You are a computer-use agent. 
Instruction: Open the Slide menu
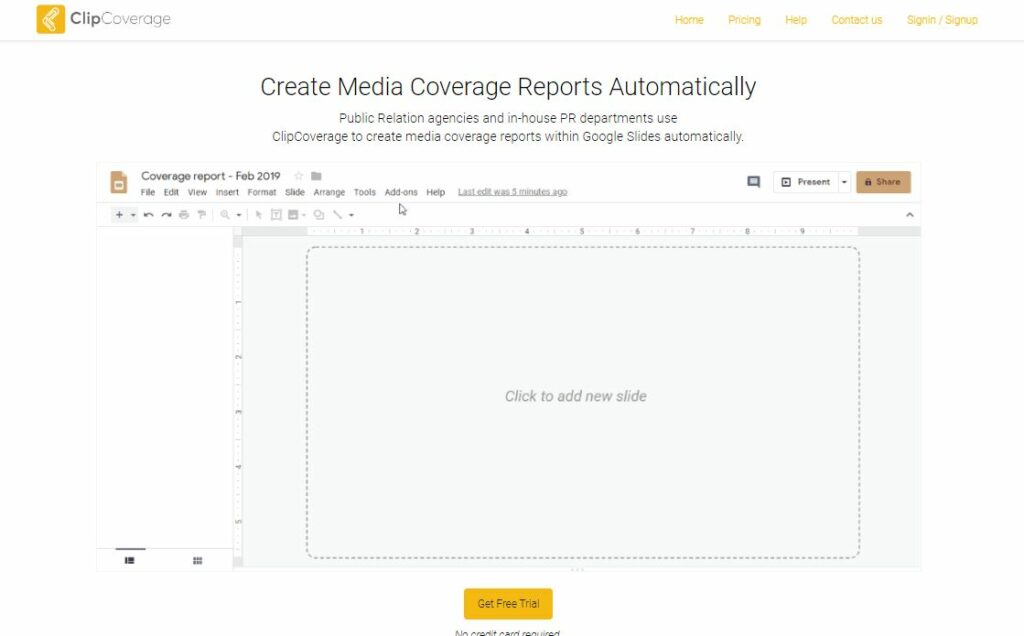click(295, 192)
